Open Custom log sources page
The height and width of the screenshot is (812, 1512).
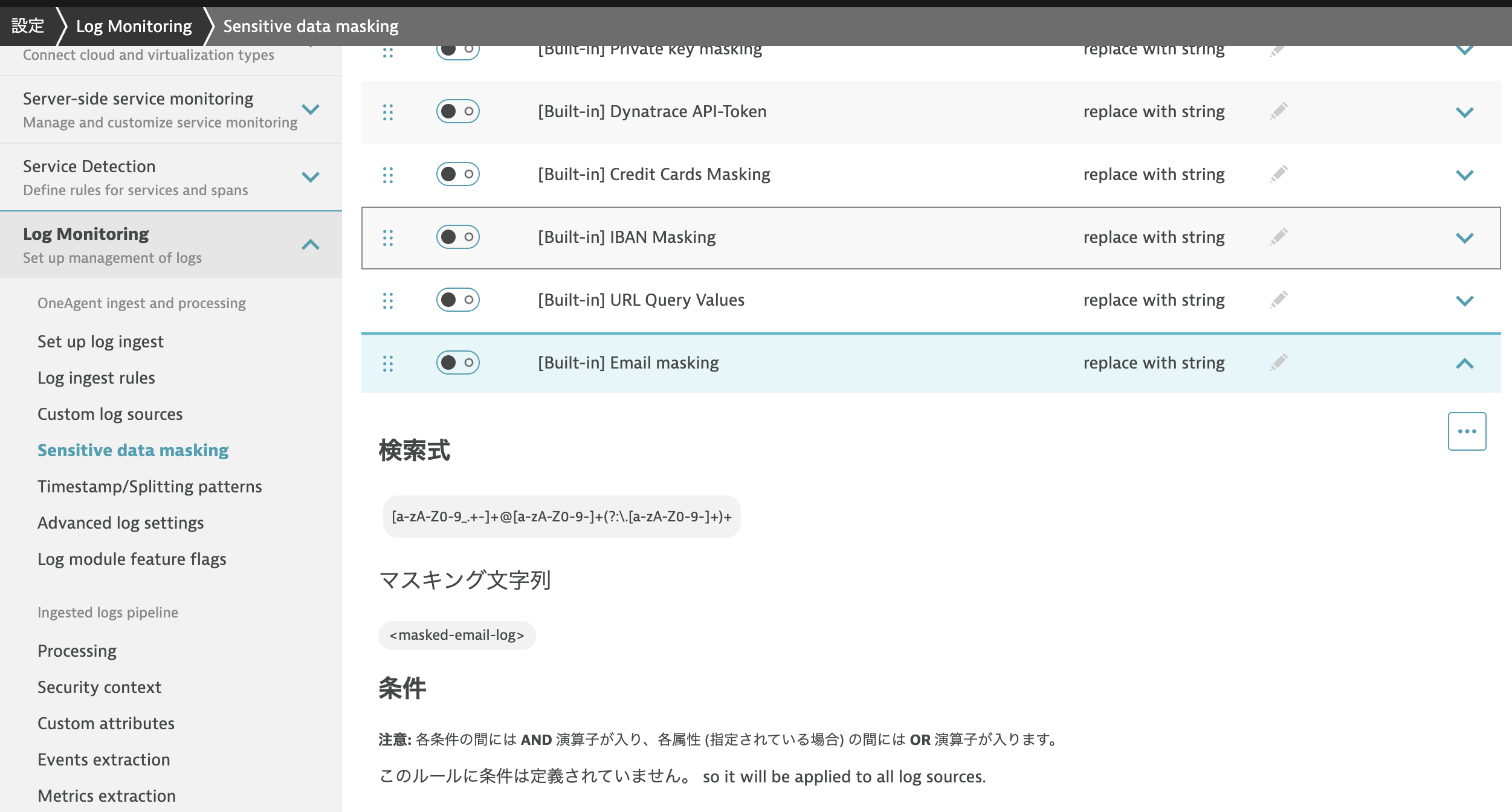tap(110, 414)
